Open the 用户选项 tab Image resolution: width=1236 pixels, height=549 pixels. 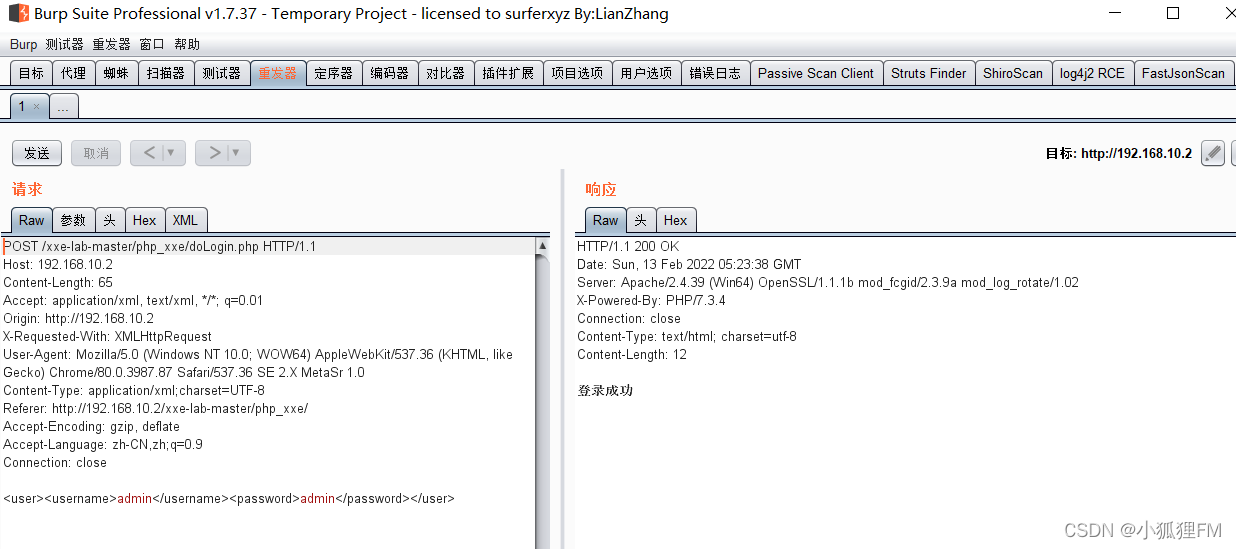(x=646, y=73)
